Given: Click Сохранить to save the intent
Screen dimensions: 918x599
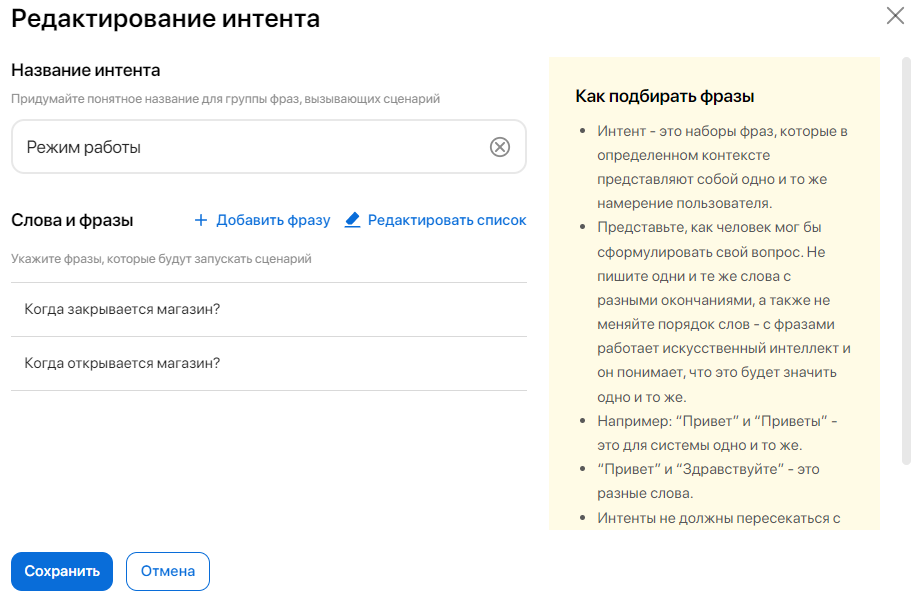Looking at the screenshot, I should (61, 571).
